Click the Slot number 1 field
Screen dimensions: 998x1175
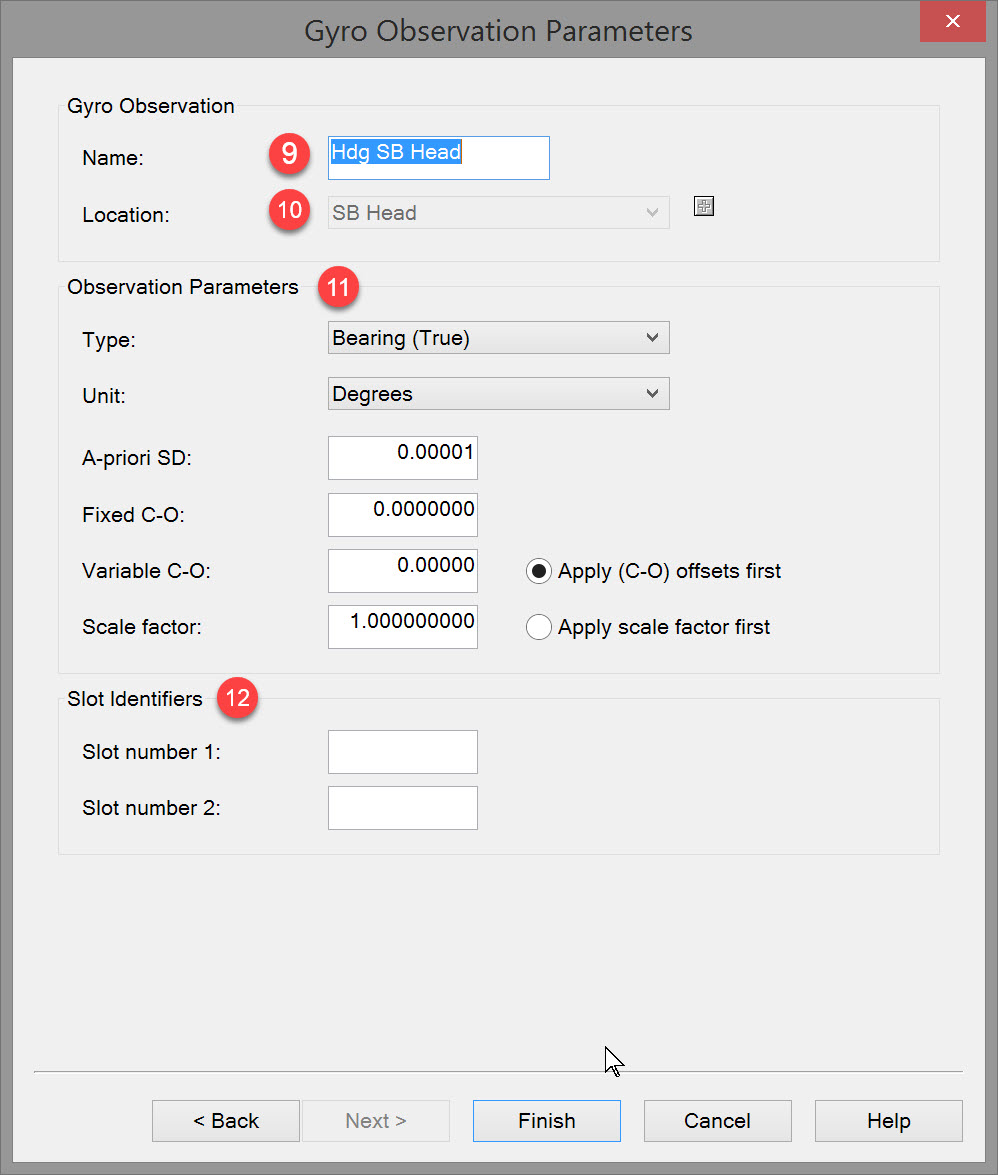click(403, 752)
